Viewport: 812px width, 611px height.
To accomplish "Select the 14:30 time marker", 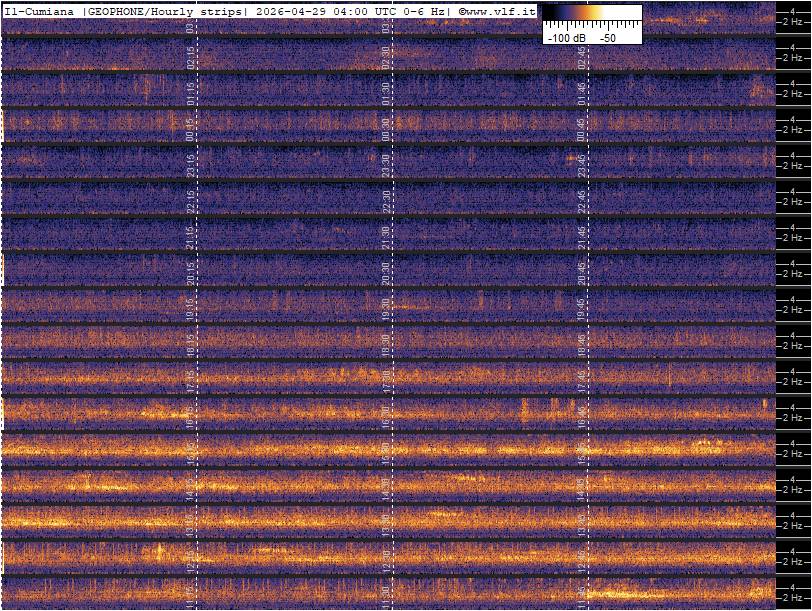I will 386,487.
